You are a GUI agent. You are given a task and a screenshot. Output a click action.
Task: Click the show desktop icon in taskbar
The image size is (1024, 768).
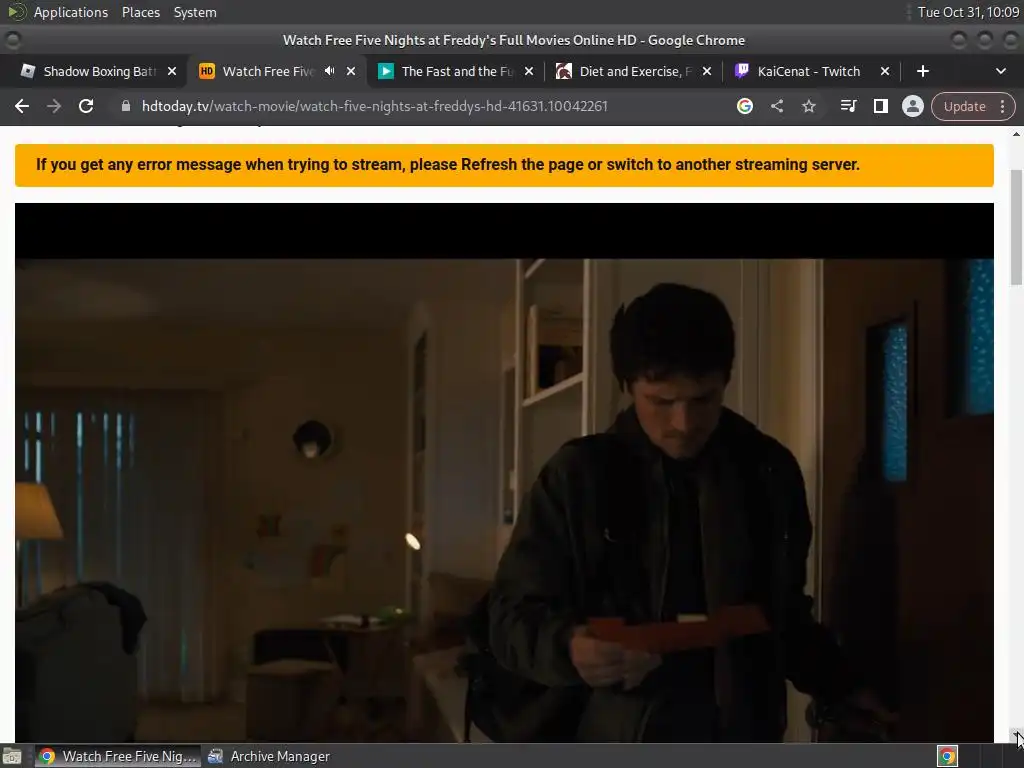(12, 756)
